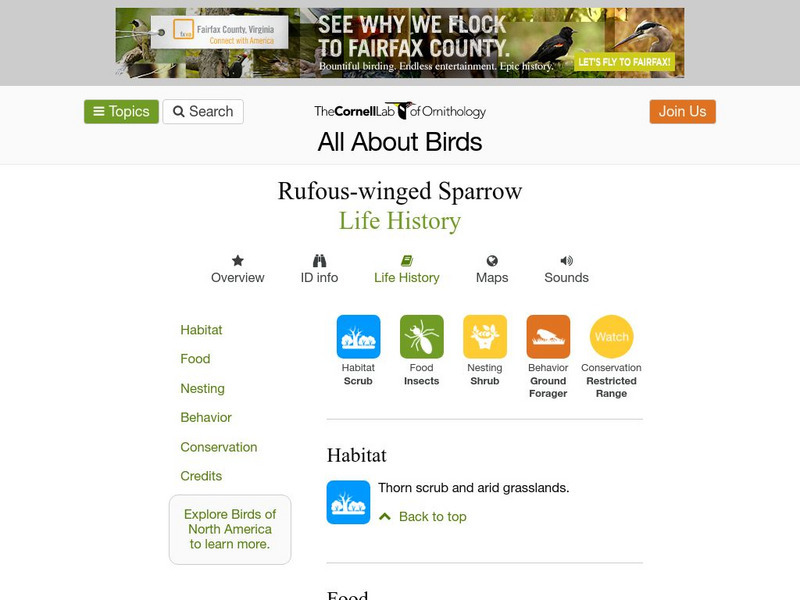Screen dimensions: 800x600
Task: Click the habitat icon beside Thorn scrub text
Action: click(348, 502)
